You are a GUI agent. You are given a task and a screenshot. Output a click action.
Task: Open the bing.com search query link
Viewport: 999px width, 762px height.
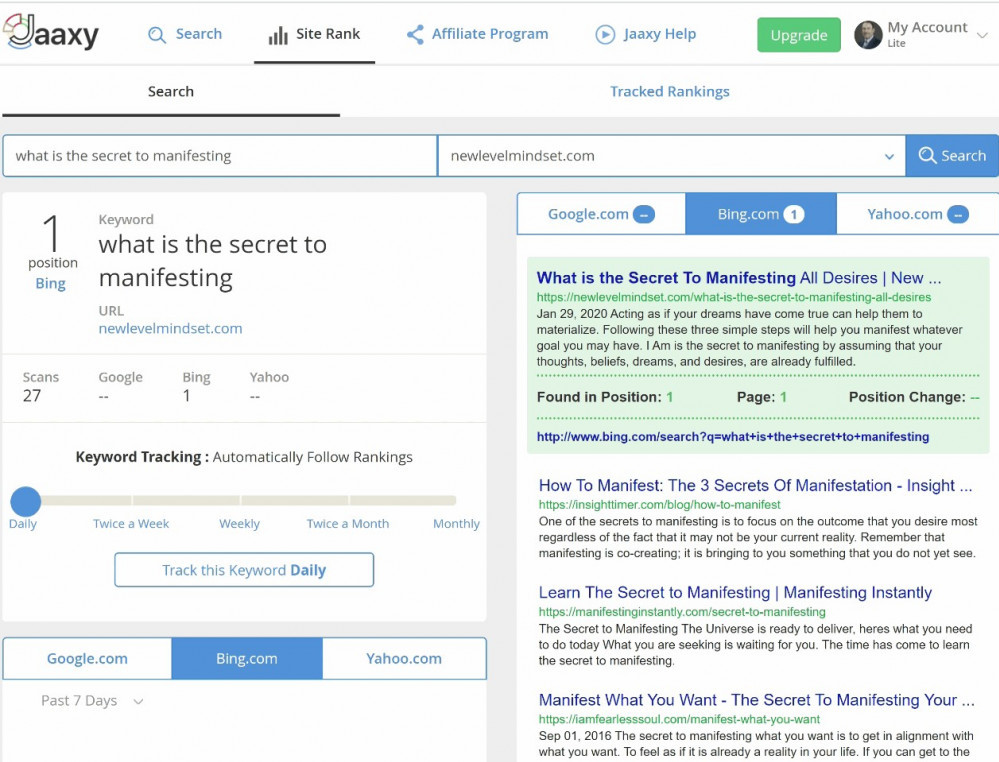coord(733,436)
